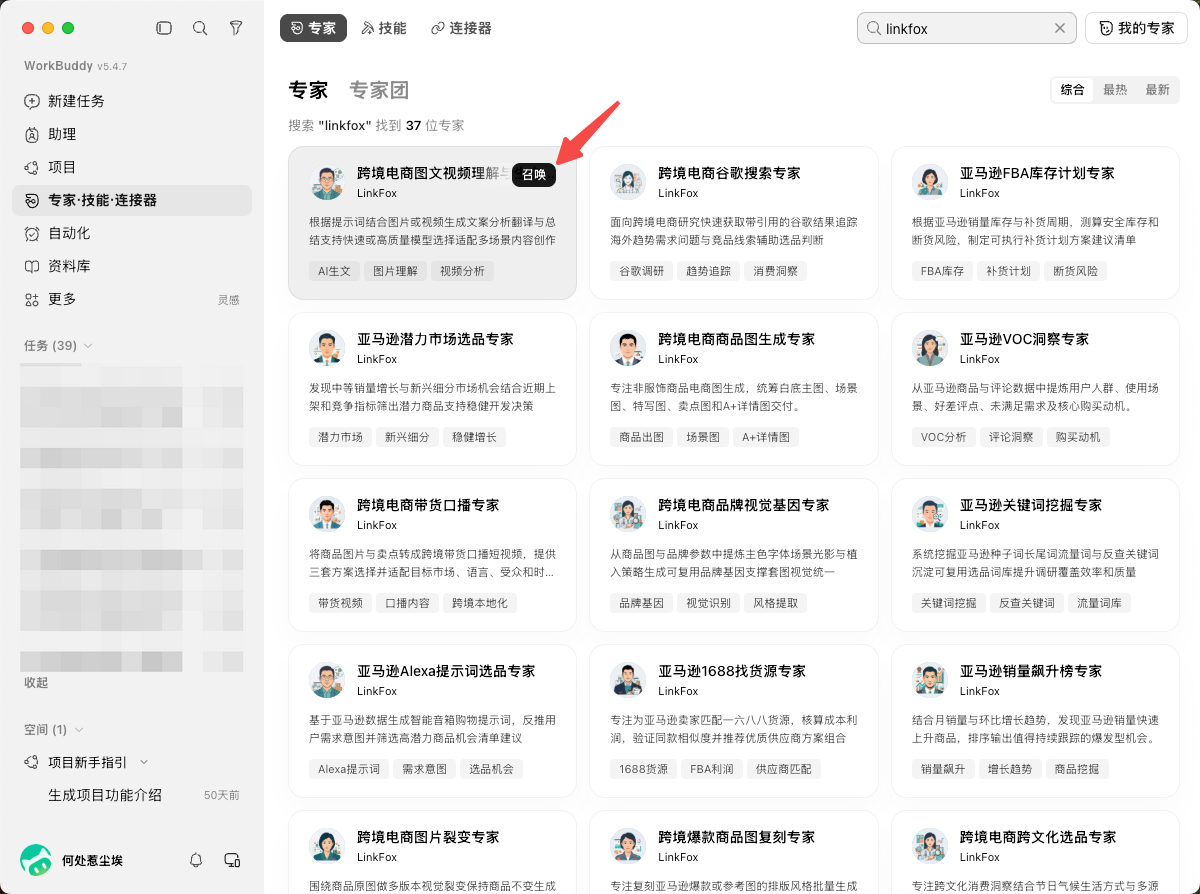1200x894 pixels.
Task: Expand 项目新手指引 chevron
Action: 144,762
